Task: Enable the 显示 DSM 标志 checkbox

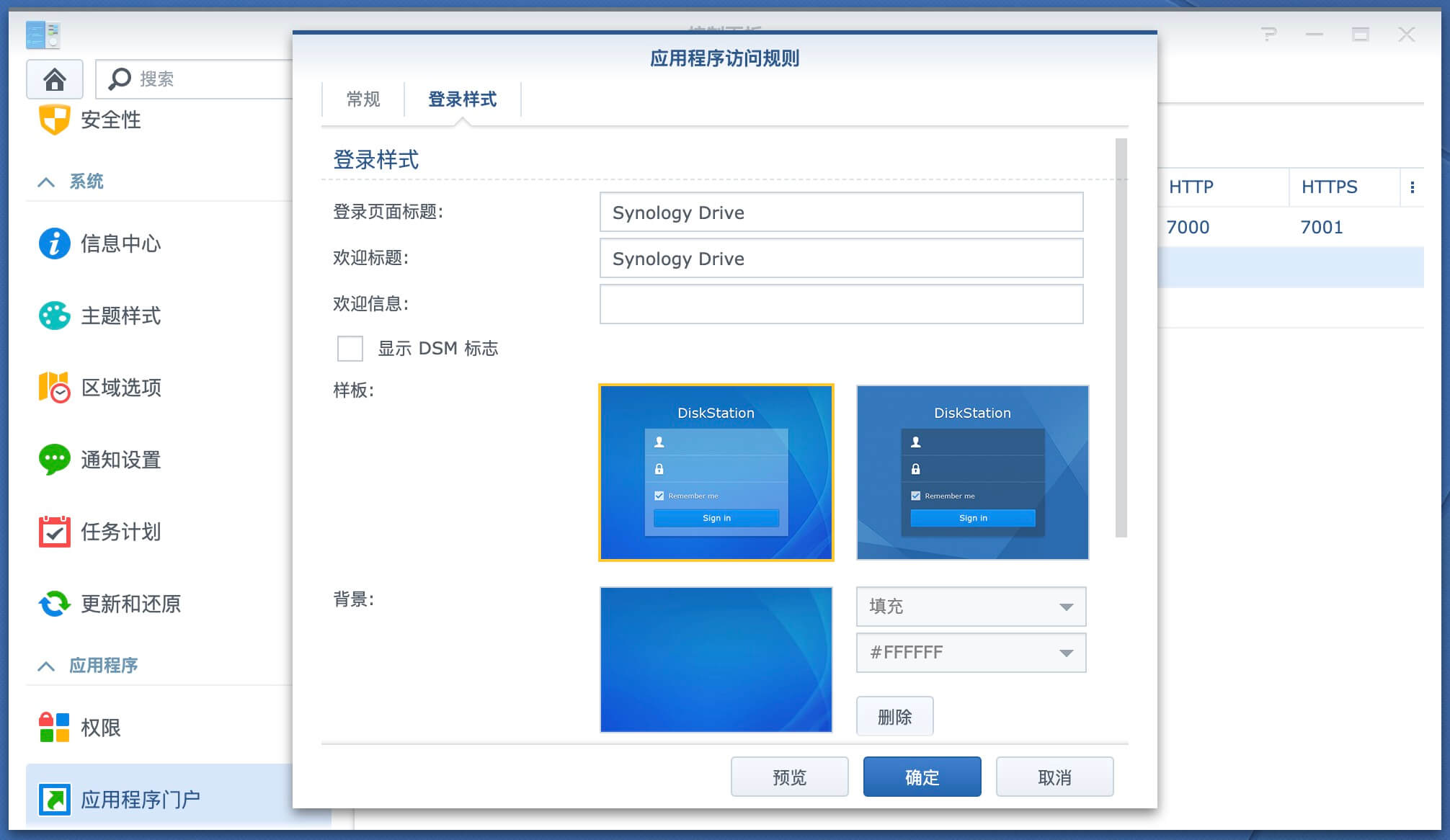Action: click(x=350, y=349)
